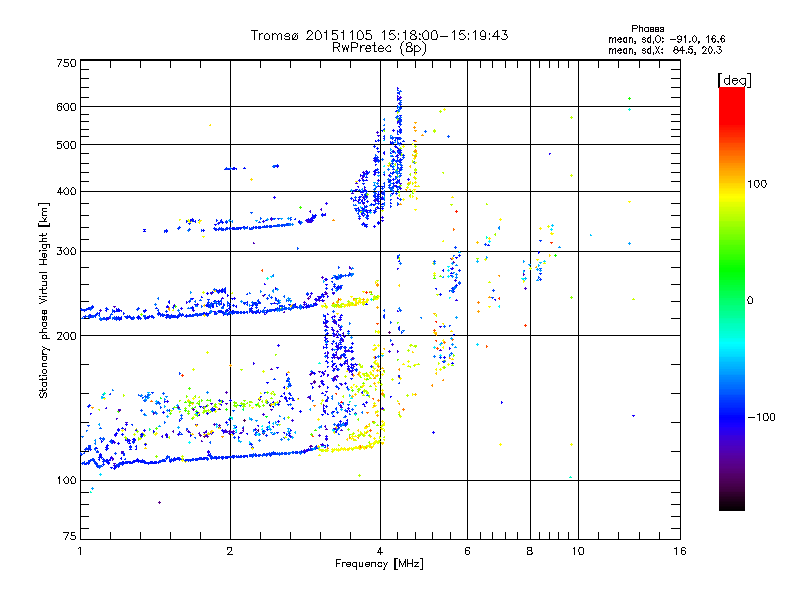Click the x-axis tick label '6'
The height and width of the screenshot is (600, 800).
click(x=467, y=551)
